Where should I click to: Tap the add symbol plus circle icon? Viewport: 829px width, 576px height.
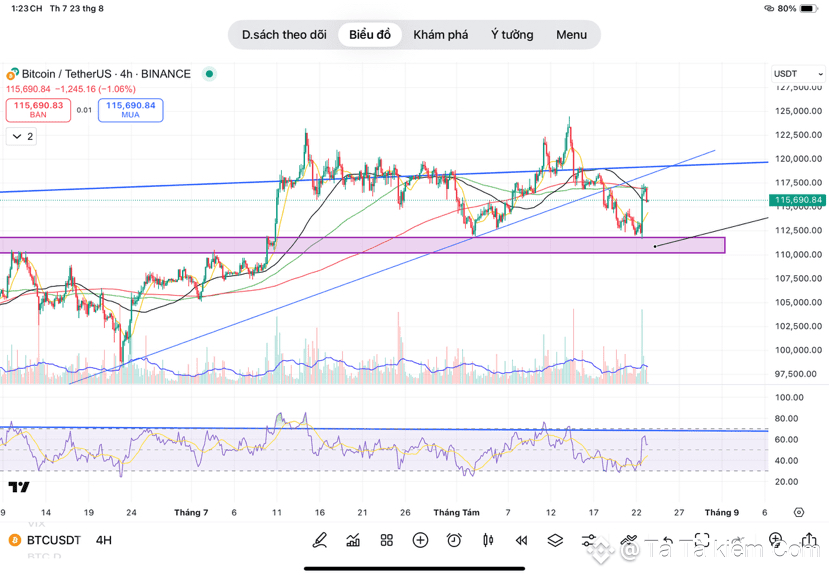pyautogui.click(x=420, y=540)
